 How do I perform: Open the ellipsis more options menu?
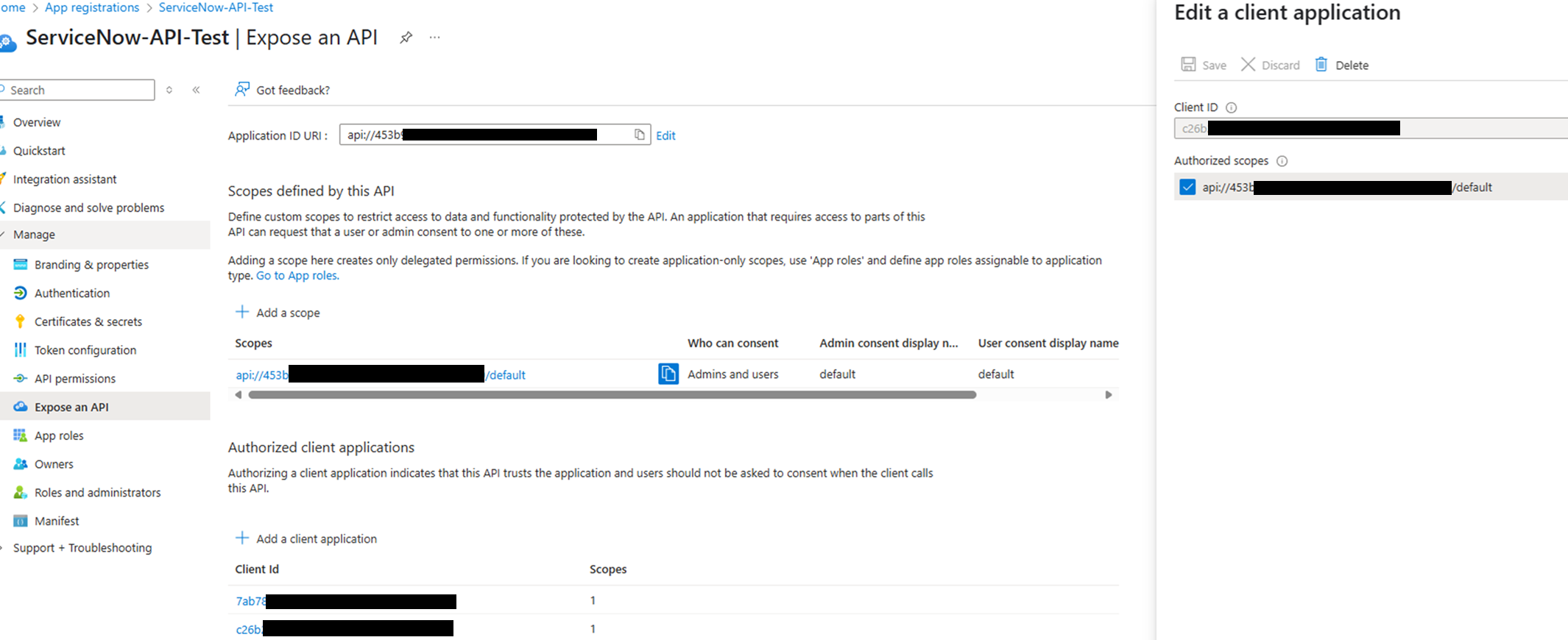coord(435,38)
